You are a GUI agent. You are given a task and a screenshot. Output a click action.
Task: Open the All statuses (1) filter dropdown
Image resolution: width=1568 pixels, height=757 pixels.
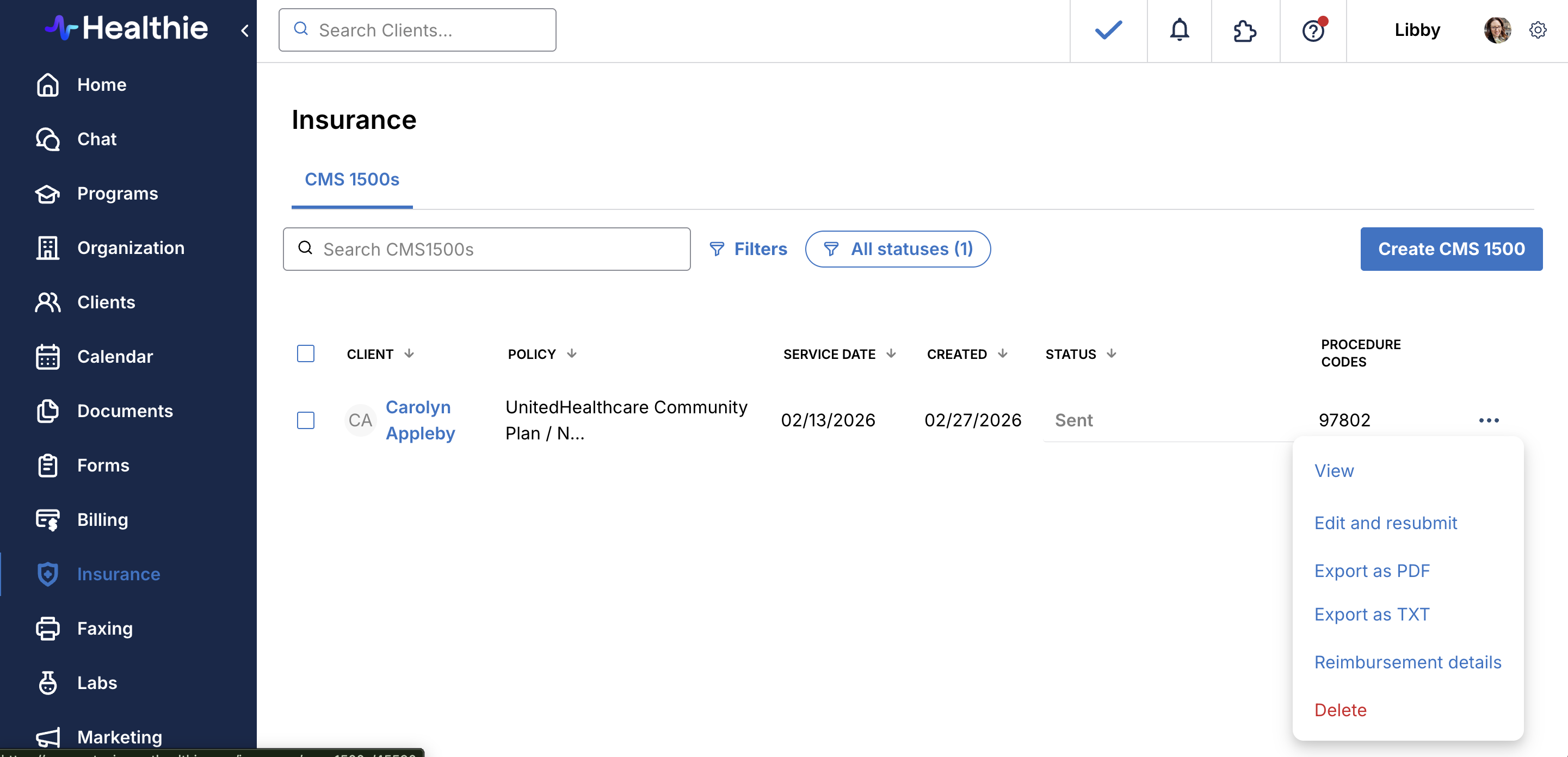(x=897, y=249)
